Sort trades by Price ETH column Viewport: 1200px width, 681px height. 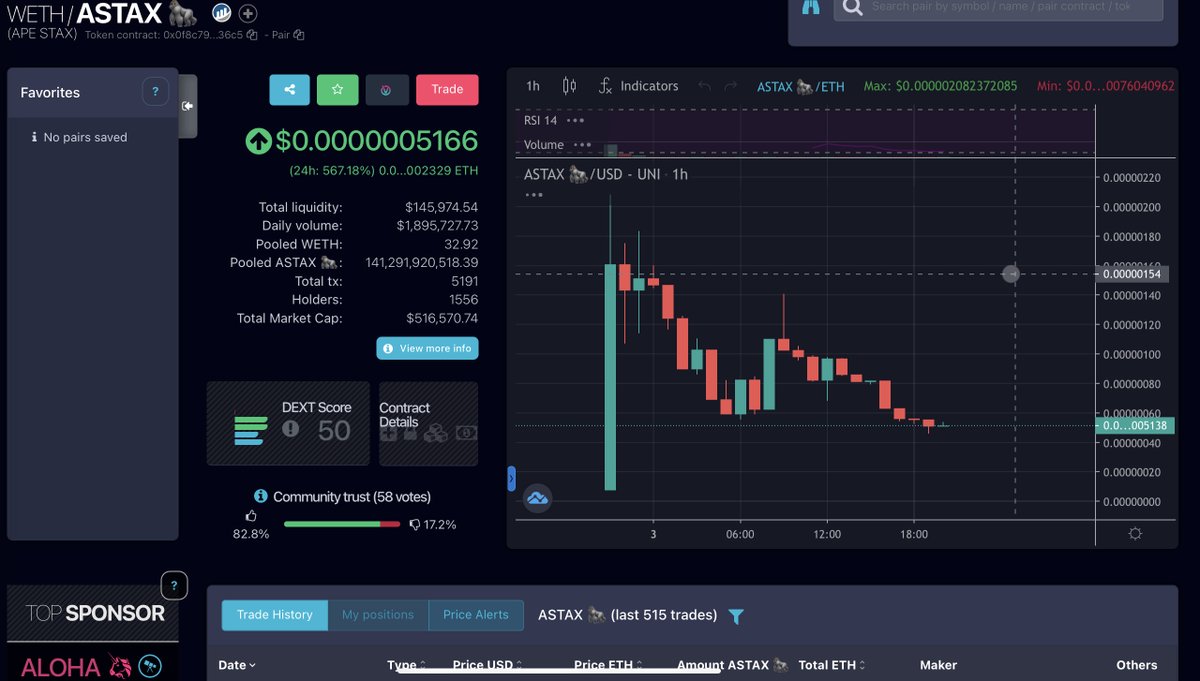point(608,665)
